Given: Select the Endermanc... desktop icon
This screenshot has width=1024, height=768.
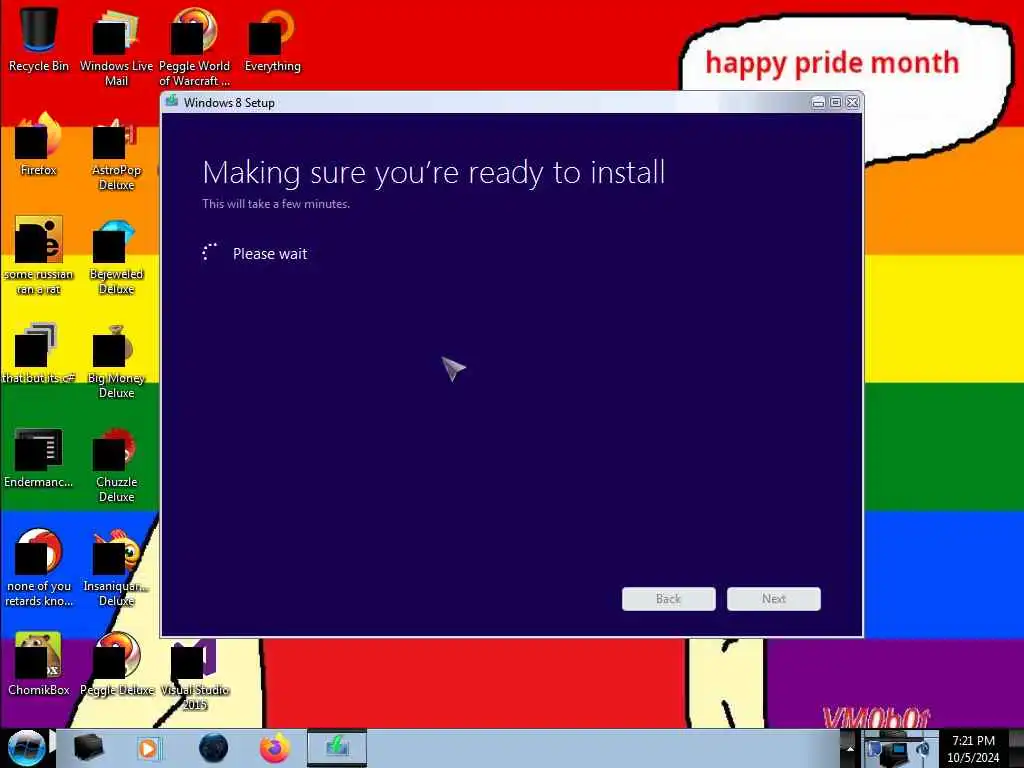Looking at the screenshot, I should click(x=39, y=456).
